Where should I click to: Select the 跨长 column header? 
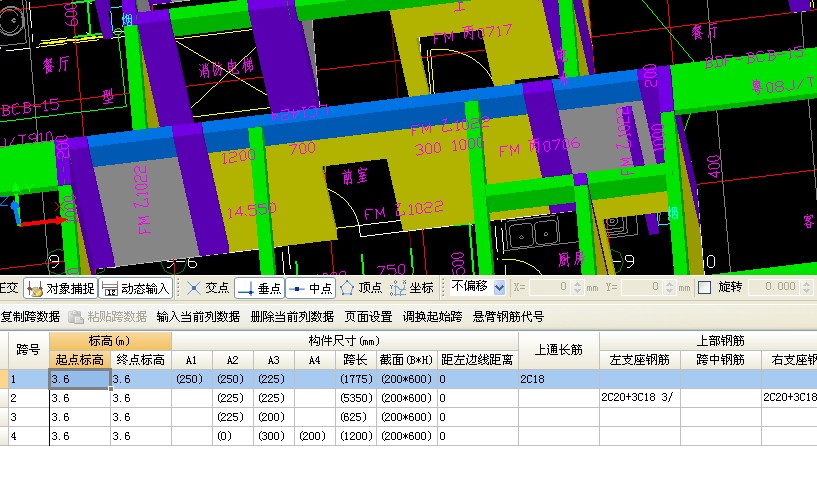point(355,360)
